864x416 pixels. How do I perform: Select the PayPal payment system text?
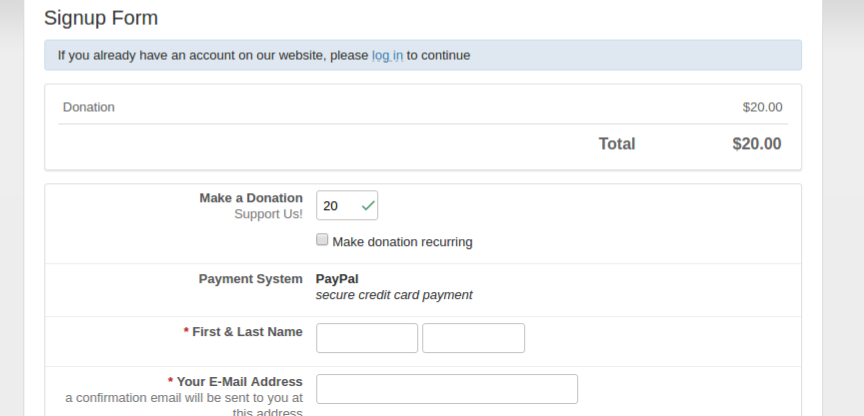coord(337,279)
